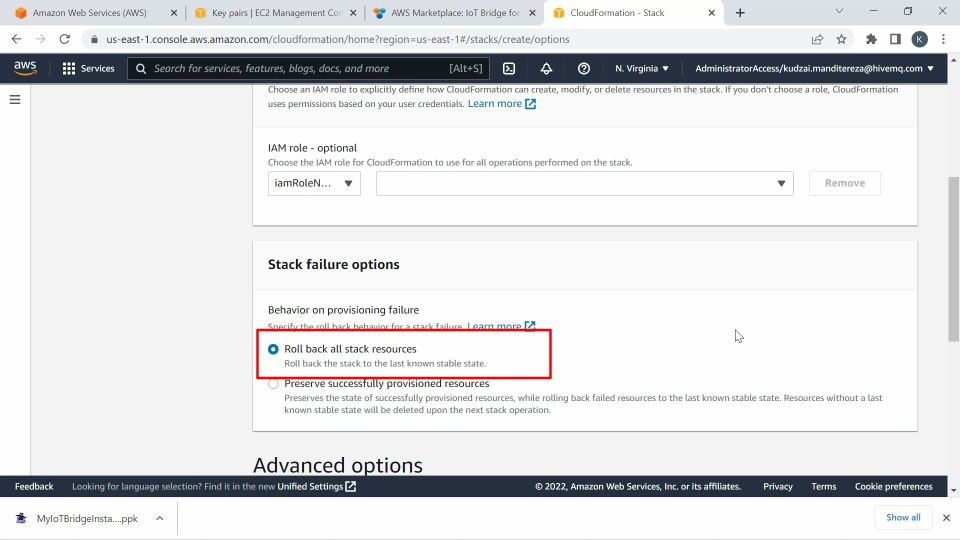Switch to Amazon Web Services (AWS) tab

pyautogui.click(x=89, y=13)
